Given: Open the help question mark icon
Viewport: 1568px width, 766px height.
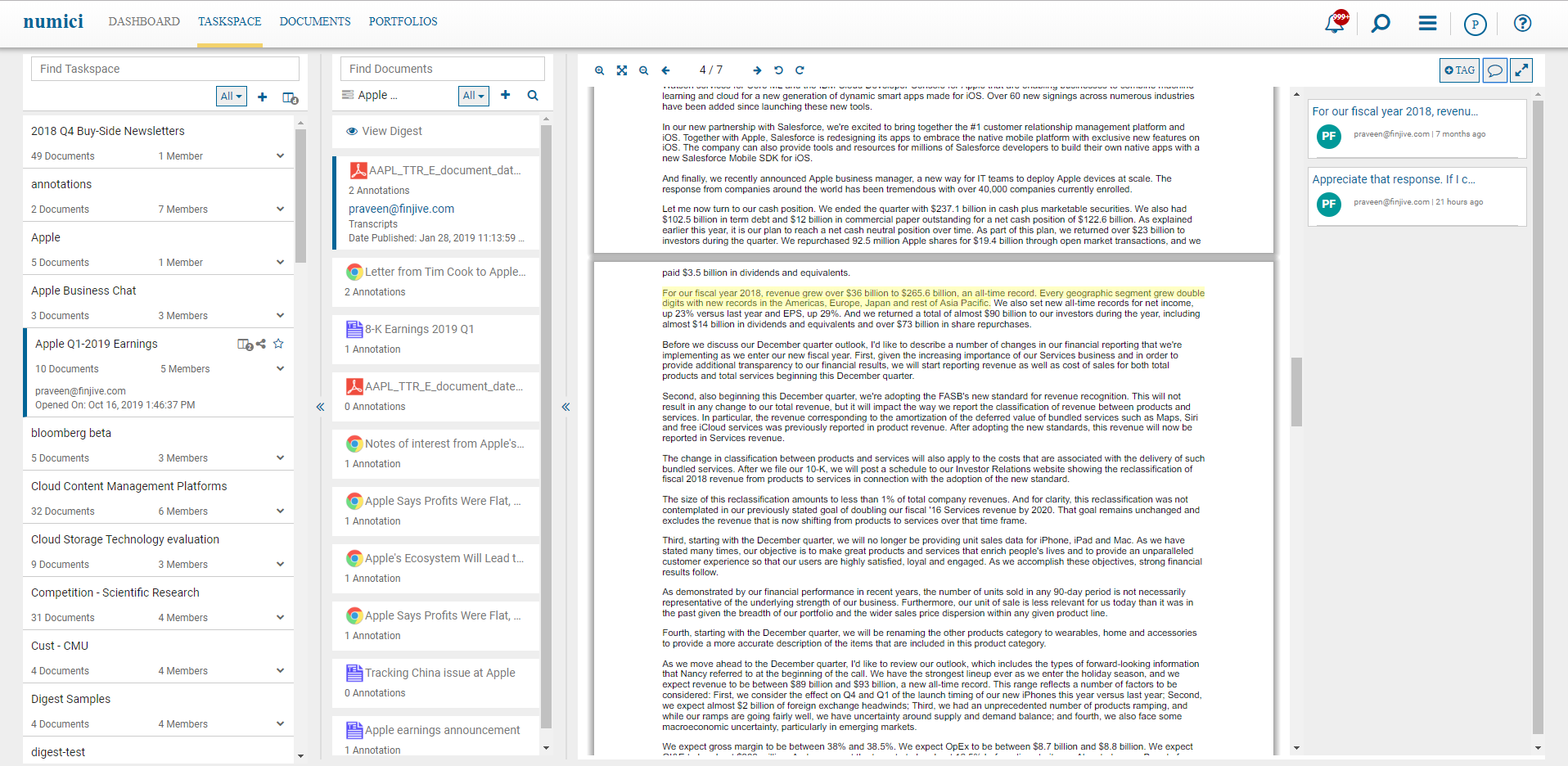Looking at the screenshot, I should point(1522,23).
